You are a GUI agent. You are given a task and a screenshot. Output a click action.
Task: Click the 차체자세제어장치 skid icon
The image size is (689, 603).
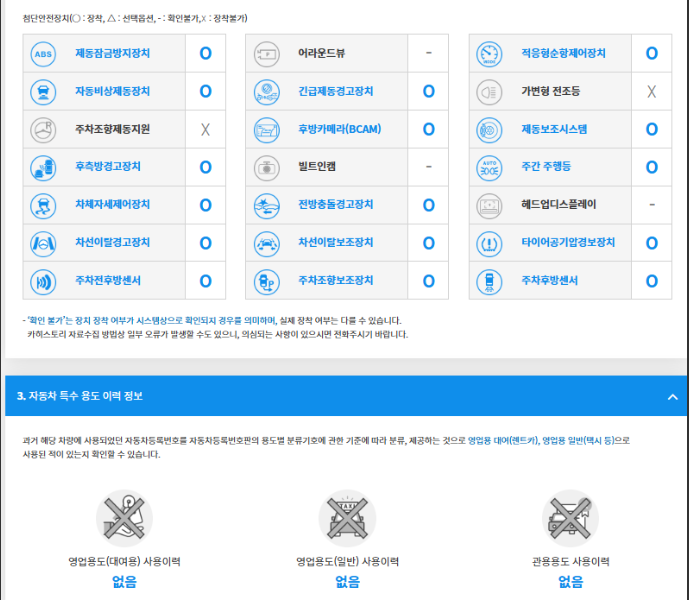click(43, 206)
